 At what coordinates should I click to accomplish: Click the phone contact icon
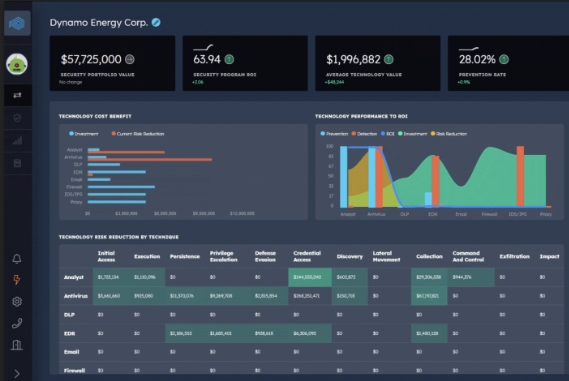tap(17, 323)
